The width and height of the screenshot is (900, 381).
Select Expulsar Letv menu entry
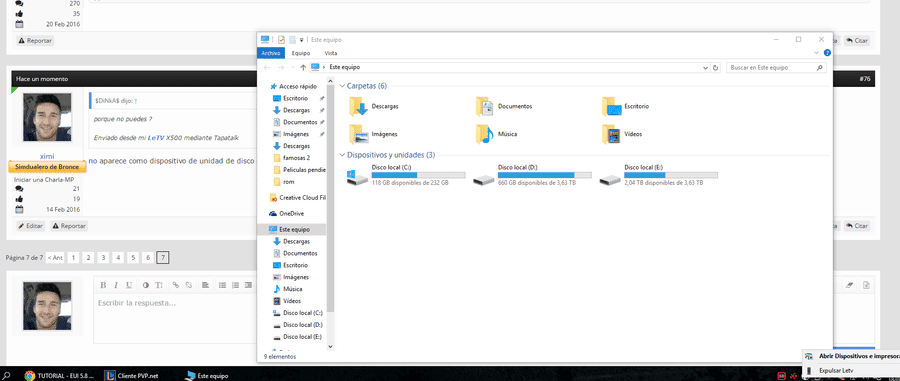pyautogui.click(x=852, y=371)
